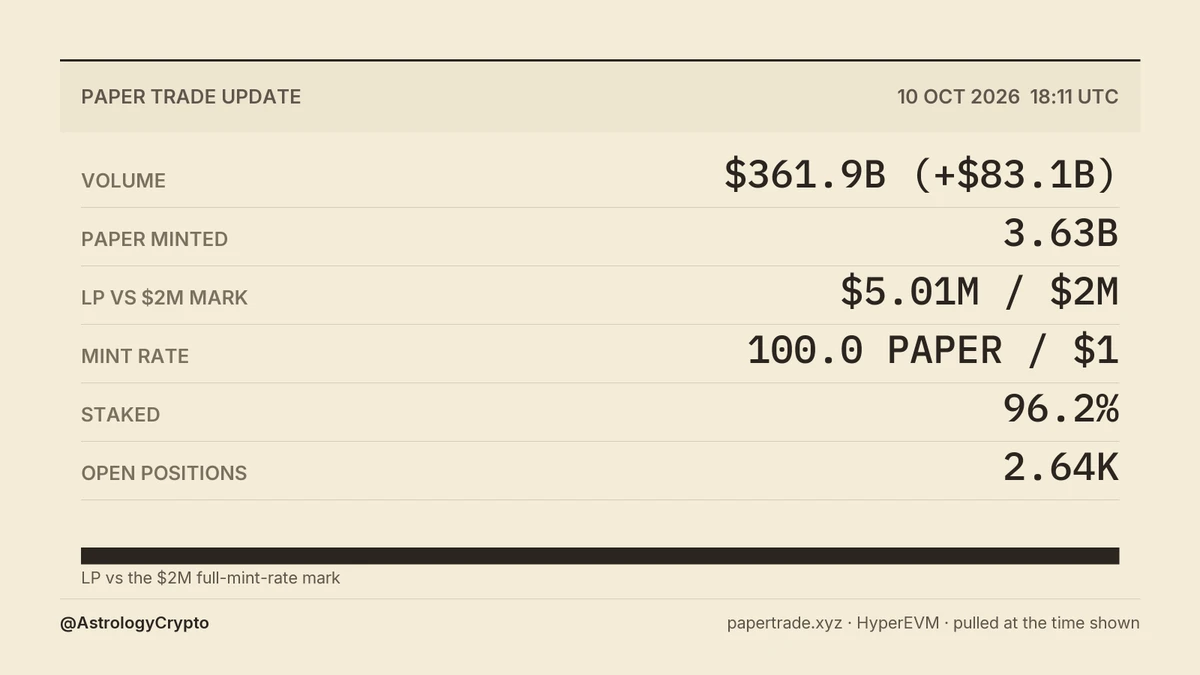Select the $5.01M / $2M value
The height and width of the screenshot is (675, 1200).
coord(979,292)
